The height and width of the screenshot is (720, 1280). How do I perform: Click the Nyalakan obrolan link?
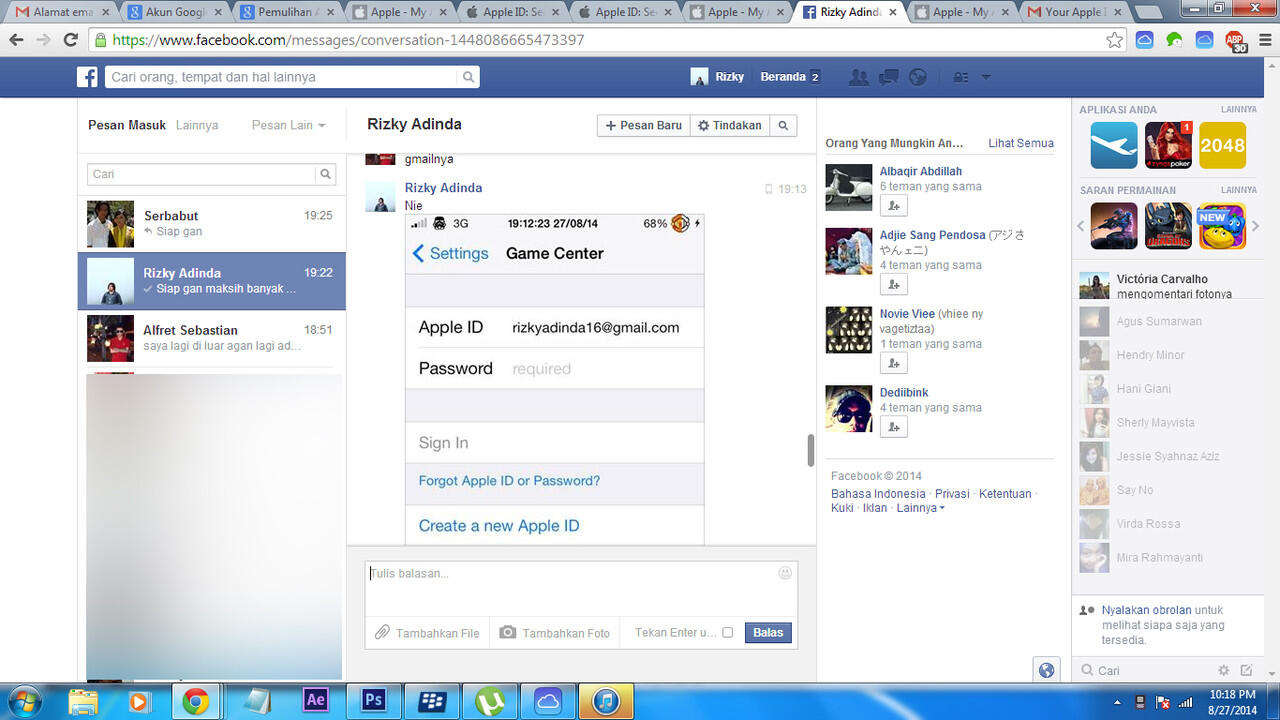pos(1146,610)
